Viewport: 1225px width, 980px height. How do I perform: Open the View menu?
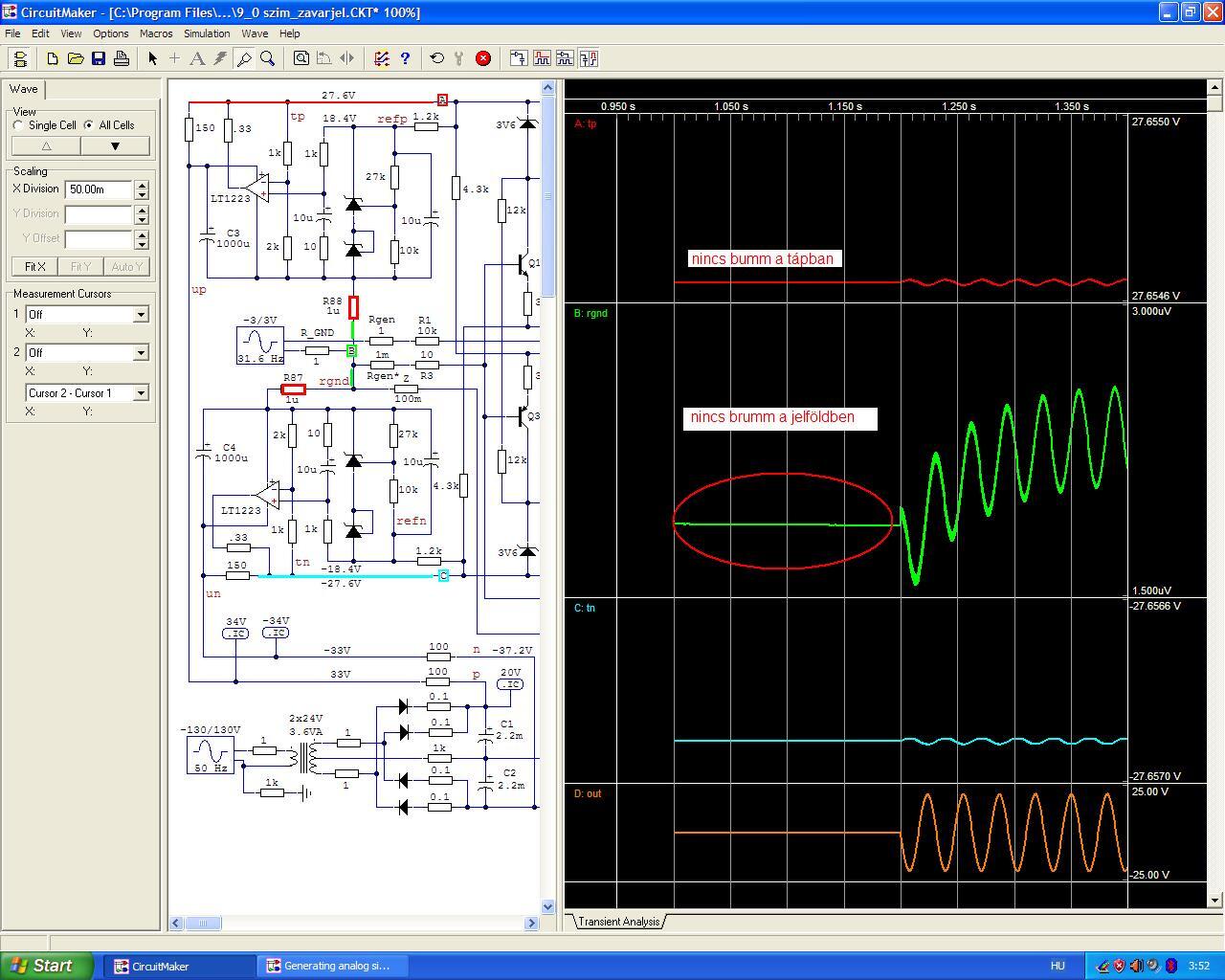pos(71,33)
